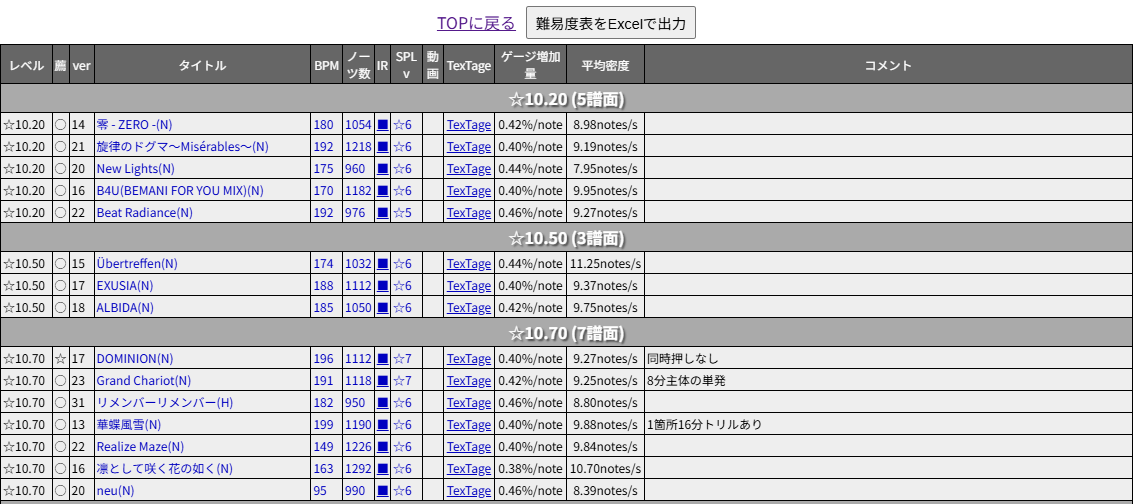
Task: Sort by タイトル column header
Action: click(x=202, y=66)
